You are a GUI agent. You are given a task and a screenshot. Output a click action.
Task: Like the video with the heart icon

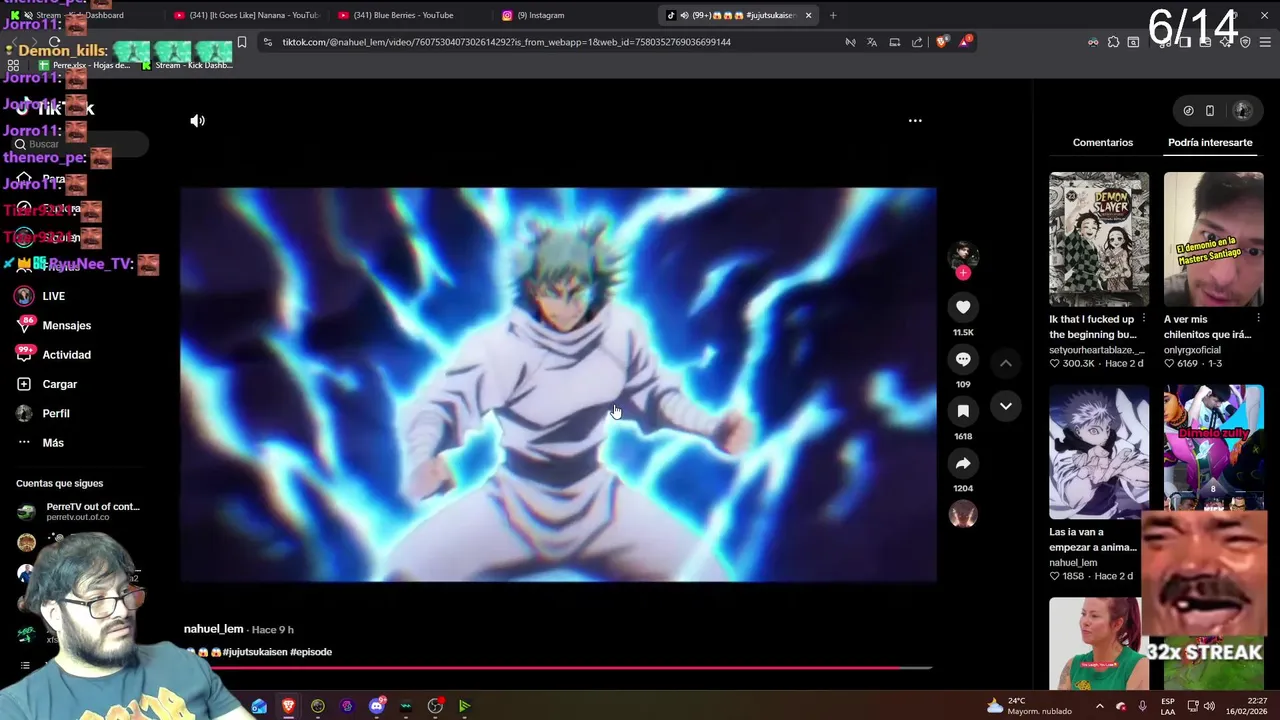click(963, 307)
